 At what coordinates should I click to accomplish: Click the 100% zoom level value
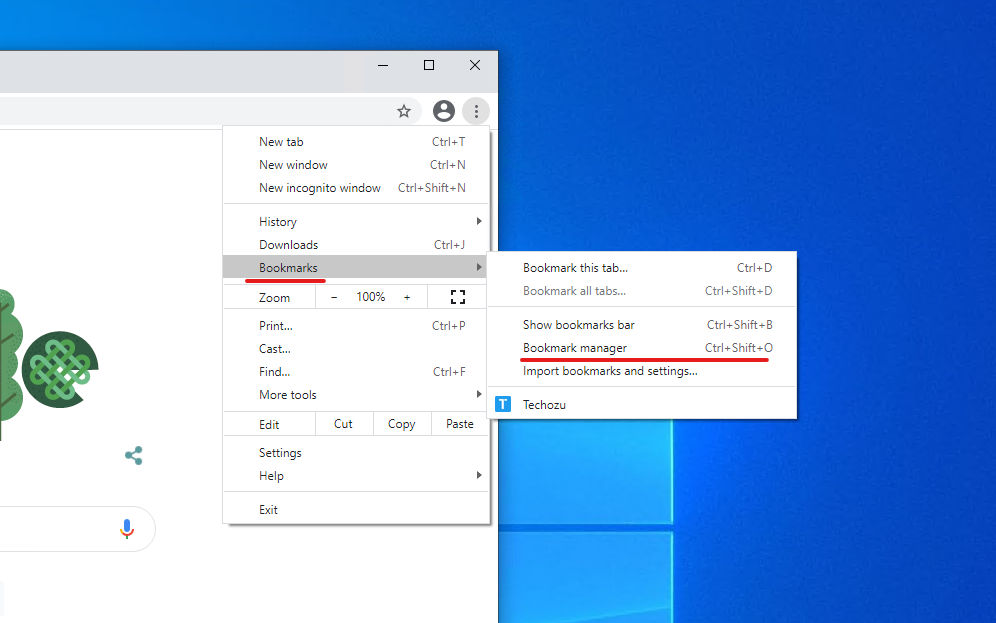(370, 297)
